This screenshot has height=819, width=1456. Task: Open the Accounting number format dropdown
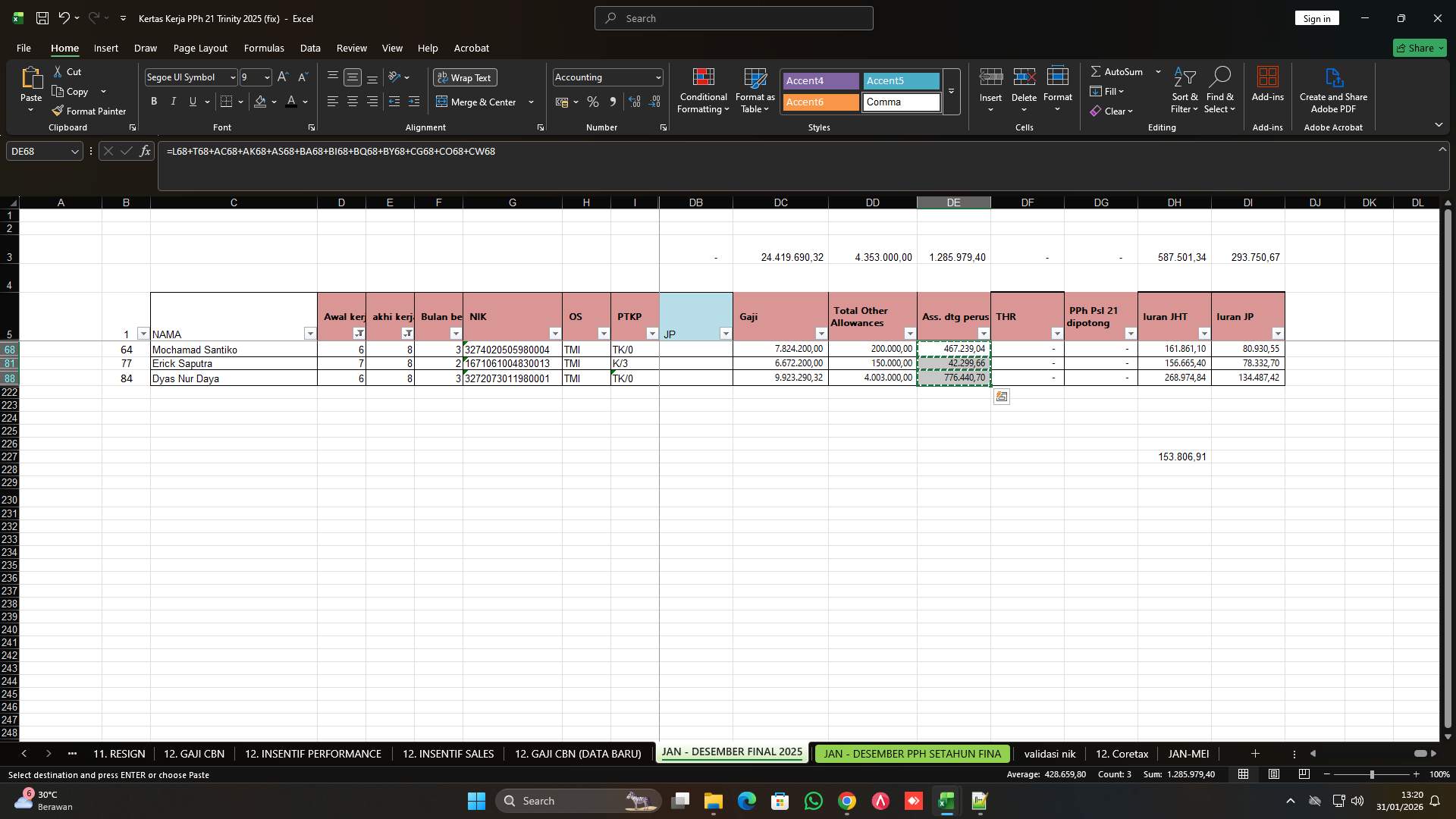pyautogui.click(x=655, y=77)
